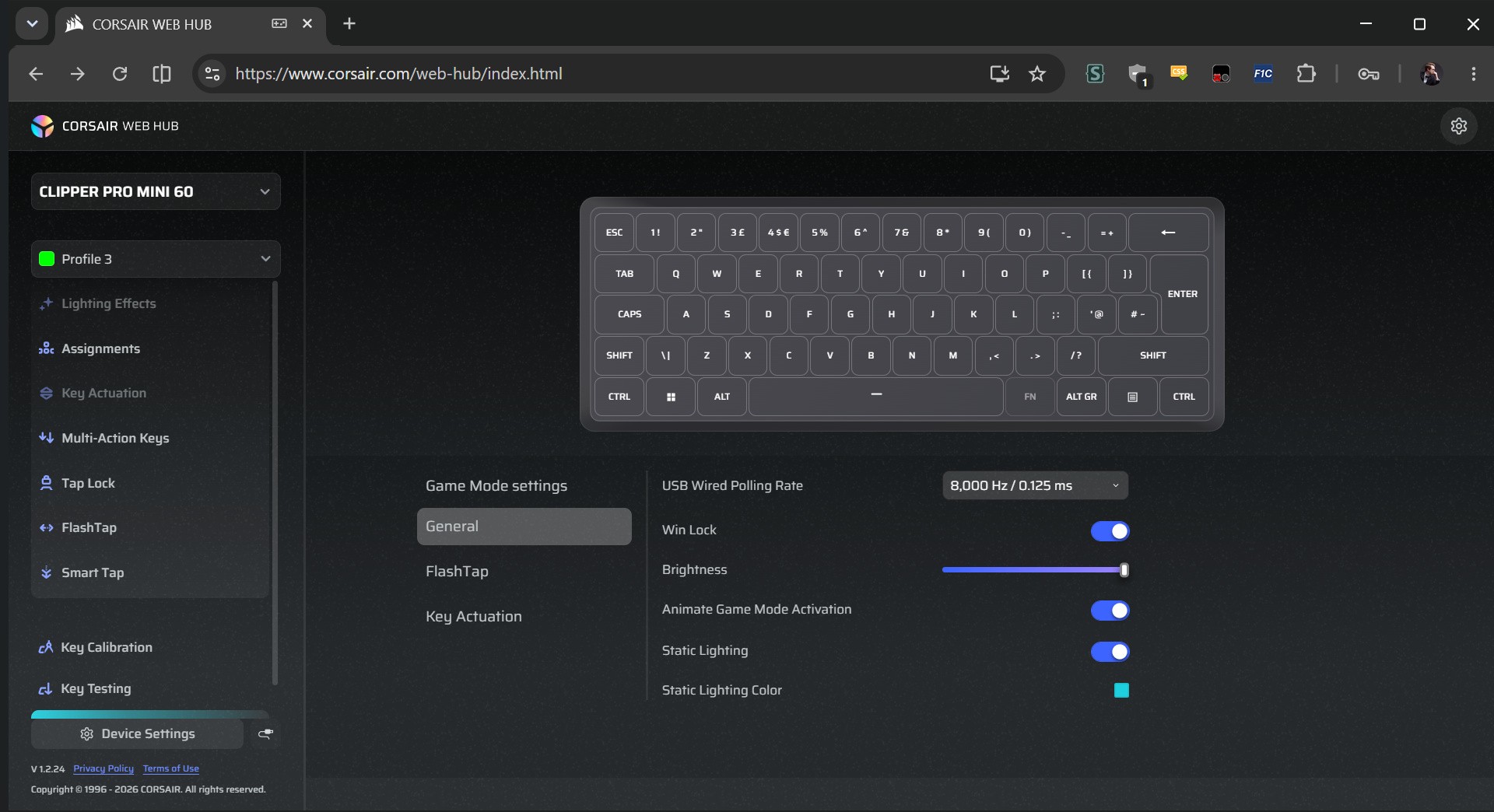The width and height of the screenshot is (1494, 812).
Task: Click the FlashTap arrows icon
Action: (46, 527)
